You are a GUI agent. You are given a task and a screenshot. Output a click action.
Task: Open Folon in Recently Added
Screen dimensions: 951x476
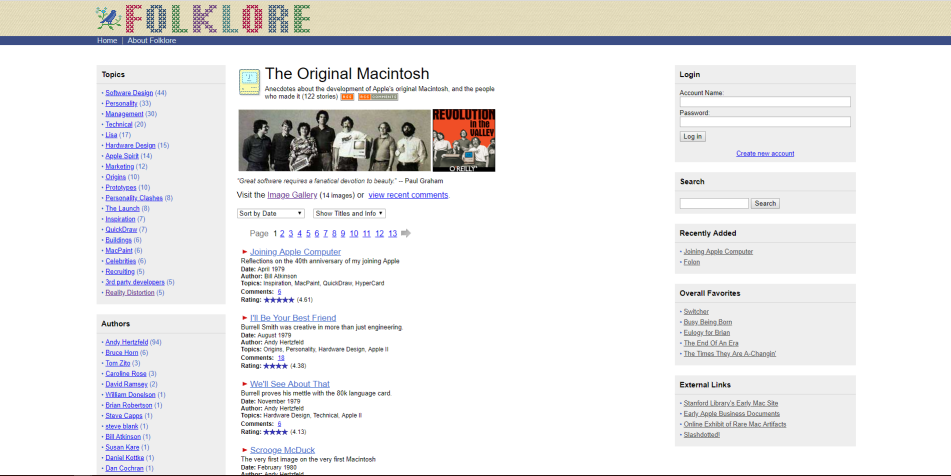point(691,263)
